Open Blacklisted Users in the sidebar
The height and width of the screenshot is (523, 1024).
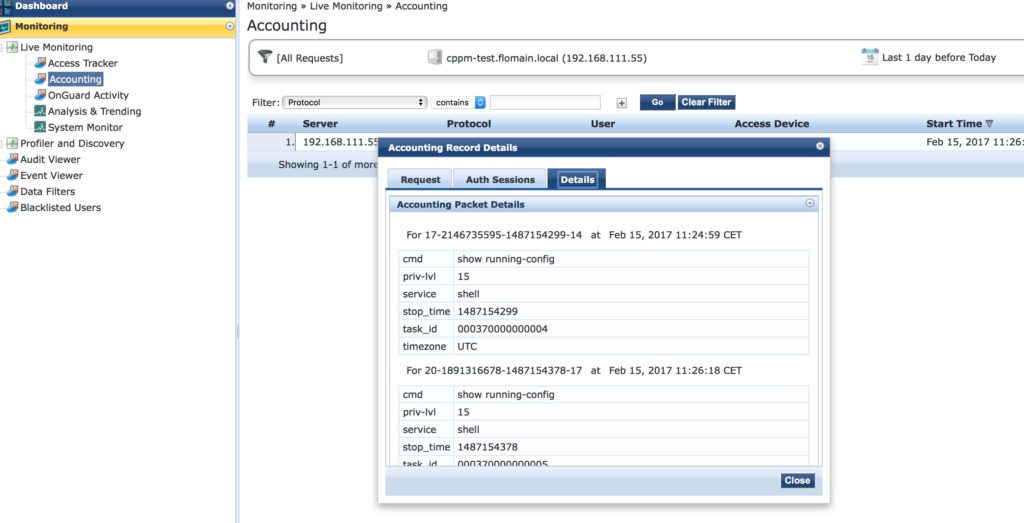60,207
